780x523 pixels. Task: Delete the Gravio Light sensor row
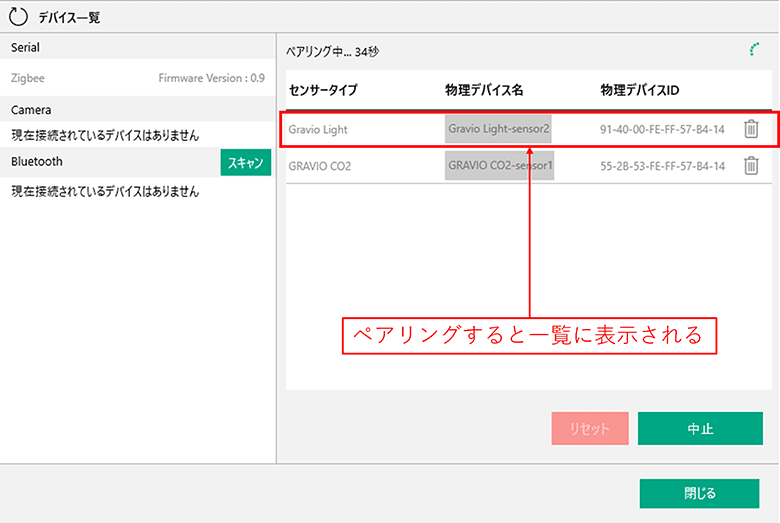[751, 129]
